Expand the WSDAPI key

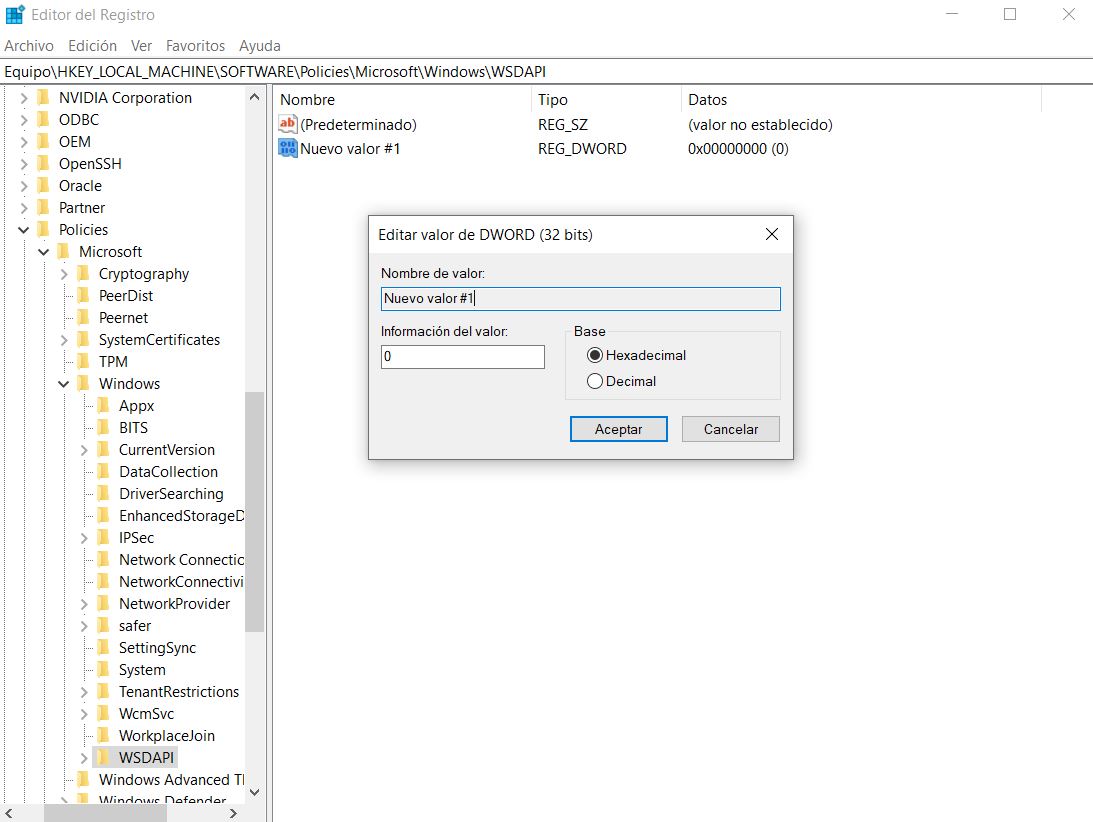[84, 757]
